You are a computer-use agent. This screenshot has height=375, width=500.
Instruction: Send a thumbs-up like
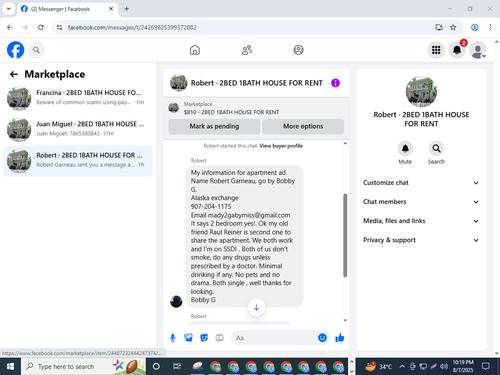point(340,338)
